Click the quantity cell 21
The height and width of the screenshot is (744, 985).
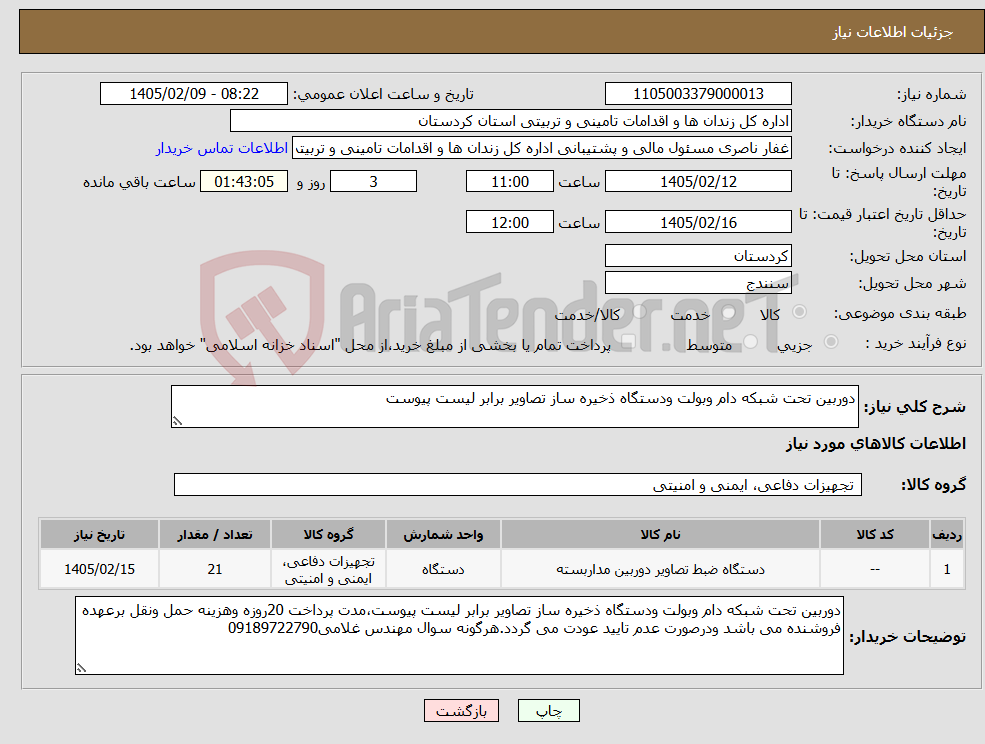coord(215,569)
